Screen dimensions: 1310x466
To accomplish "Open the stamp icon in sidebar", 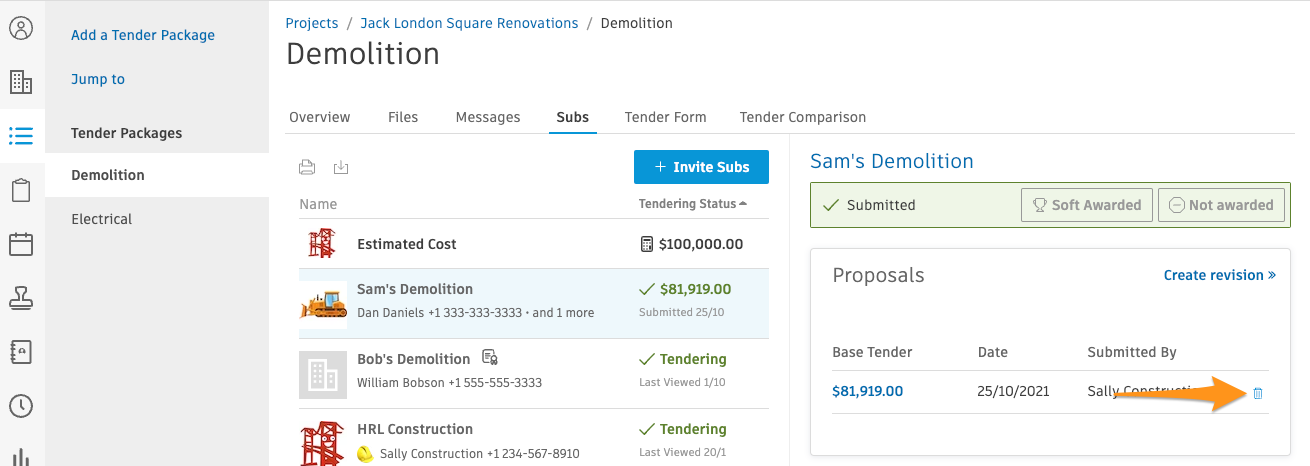I will 21,298.
